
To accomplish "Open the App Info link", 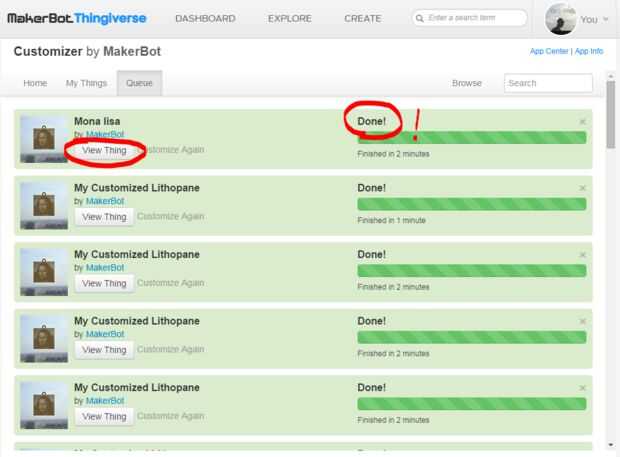I will point(589,51).
